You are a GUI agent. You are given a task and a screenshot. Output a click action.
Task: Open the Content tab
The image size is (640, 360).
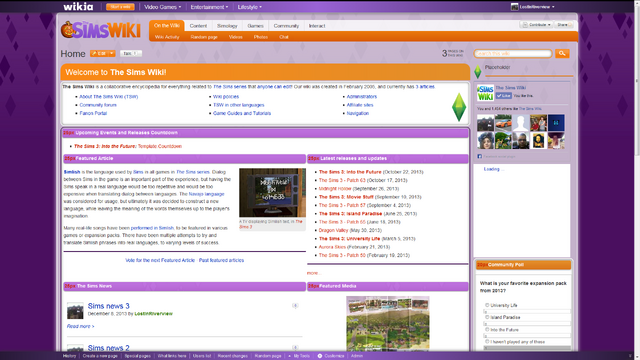pos(198,26)
